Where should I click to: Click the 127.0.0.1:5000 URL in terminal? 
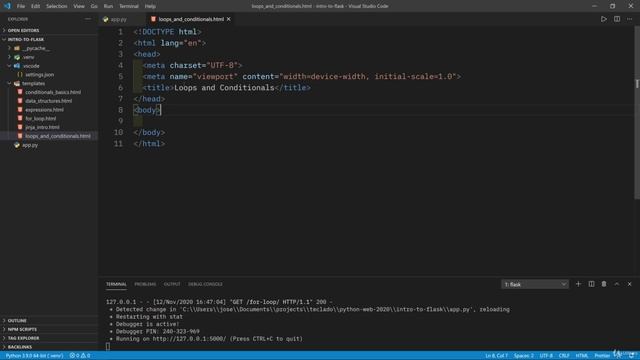tap(189, 339)
